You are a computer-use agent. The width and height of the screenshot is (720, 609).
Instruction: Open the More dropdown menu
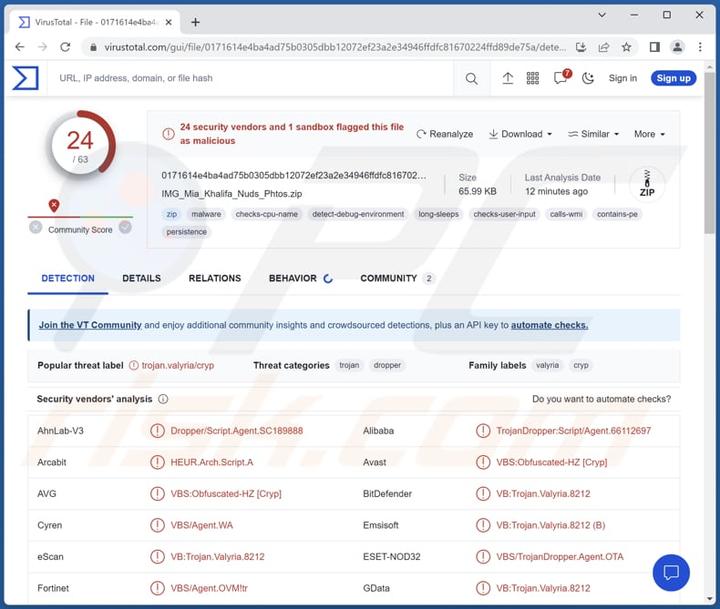point(649,134)
